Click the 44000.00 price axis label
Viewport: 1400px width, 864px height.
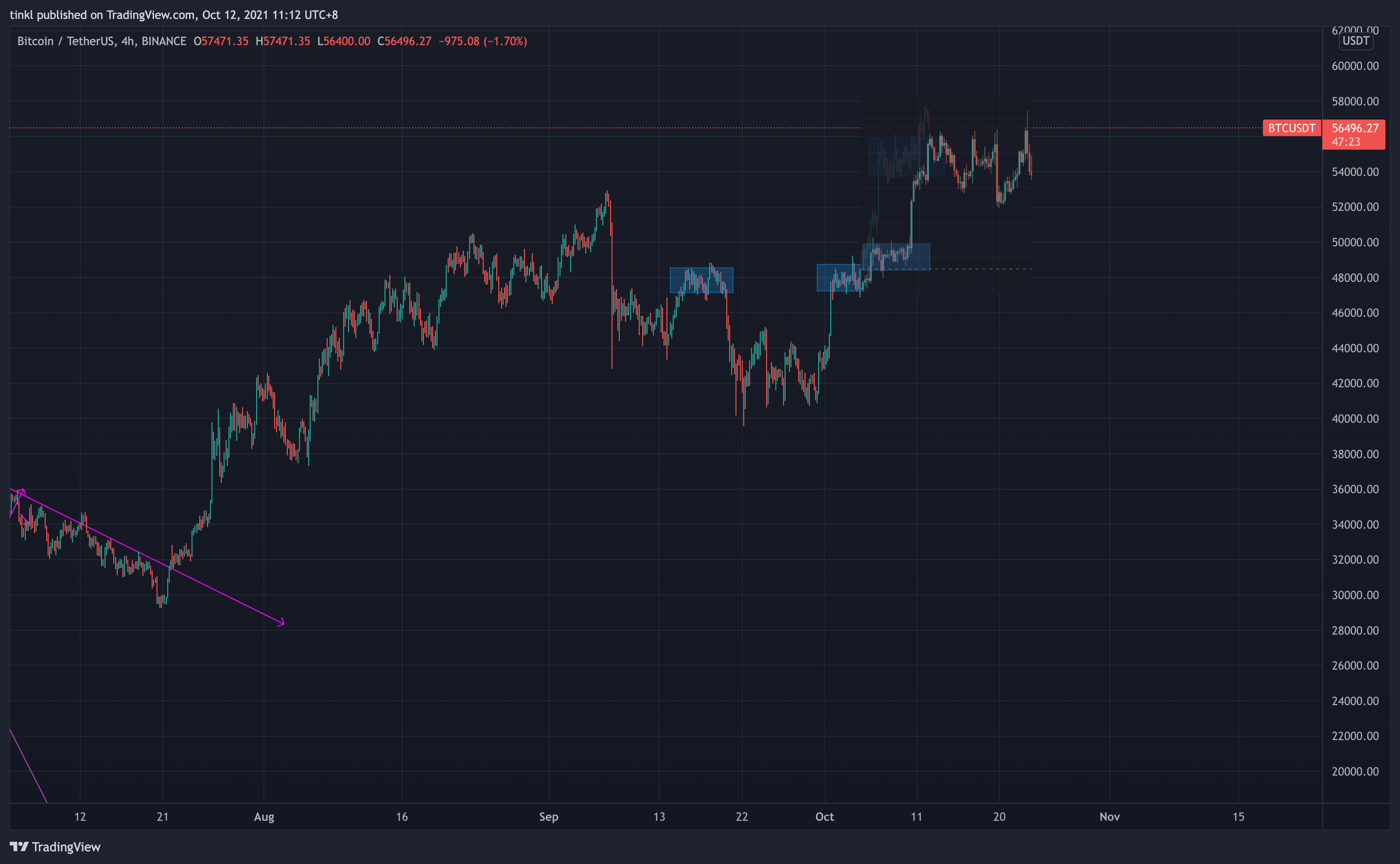[x=1355, y=348]
